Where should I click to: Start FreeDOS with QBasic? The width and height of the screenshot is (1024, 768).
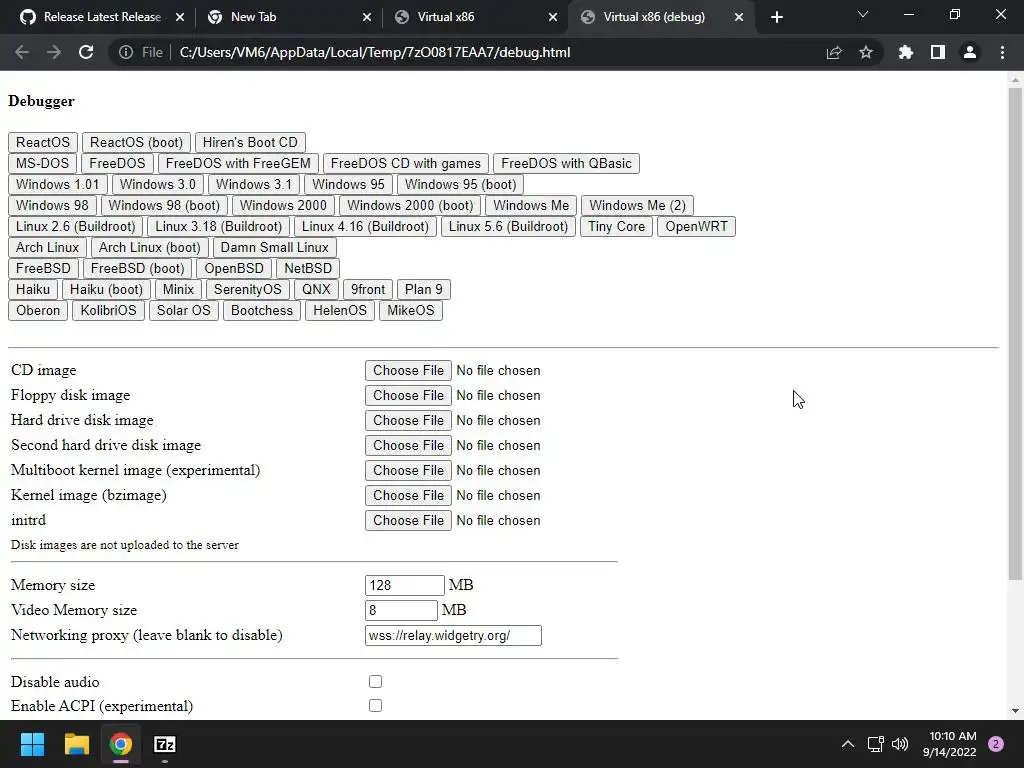tap(566, 163)
